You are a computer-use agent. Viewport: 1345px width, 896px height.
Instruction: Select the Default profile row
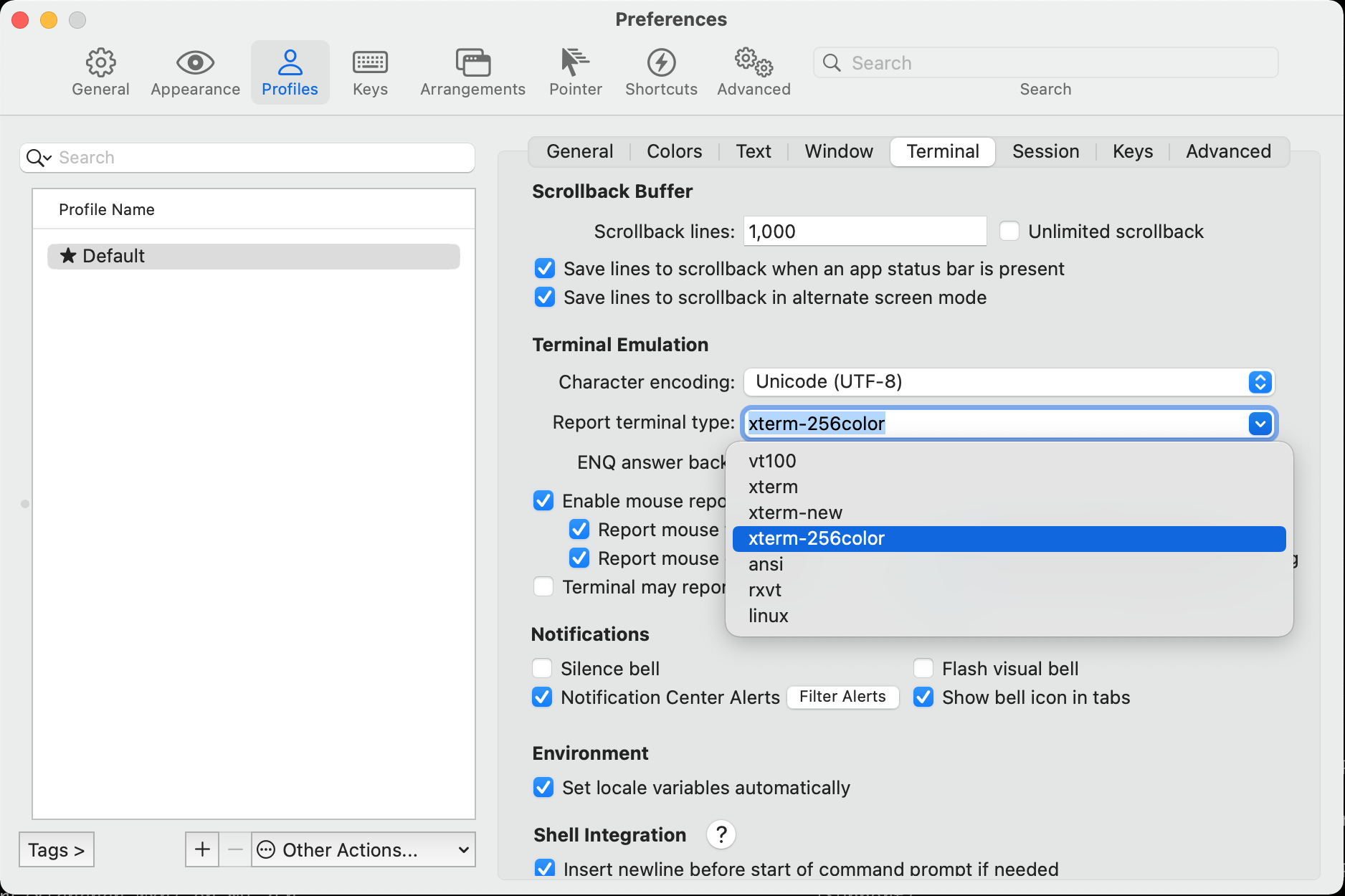(x=253, y=256)
